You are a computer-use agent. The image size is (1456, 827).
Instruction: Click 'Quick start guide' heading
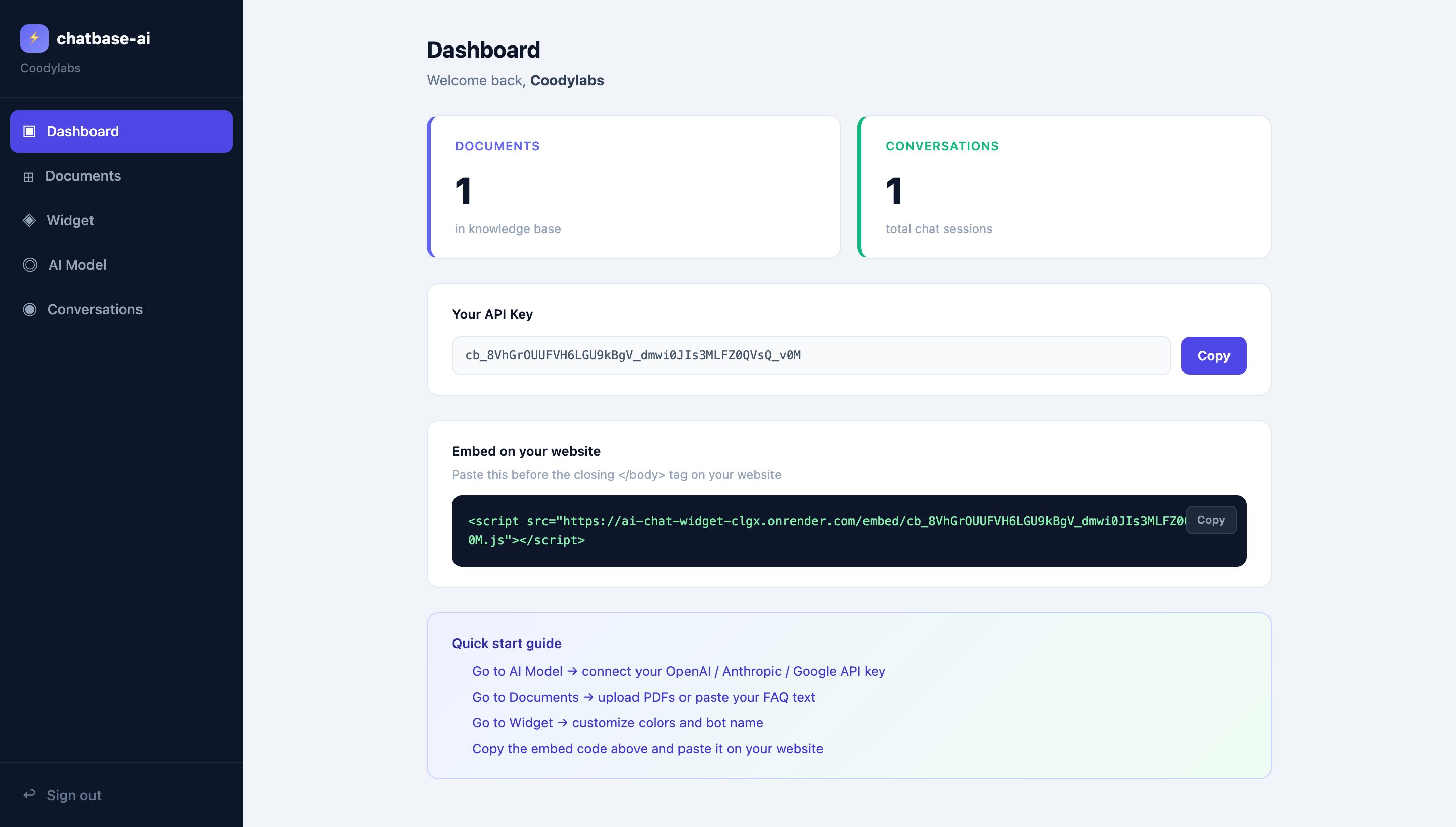pyautogui.click(x=507, y=644)
